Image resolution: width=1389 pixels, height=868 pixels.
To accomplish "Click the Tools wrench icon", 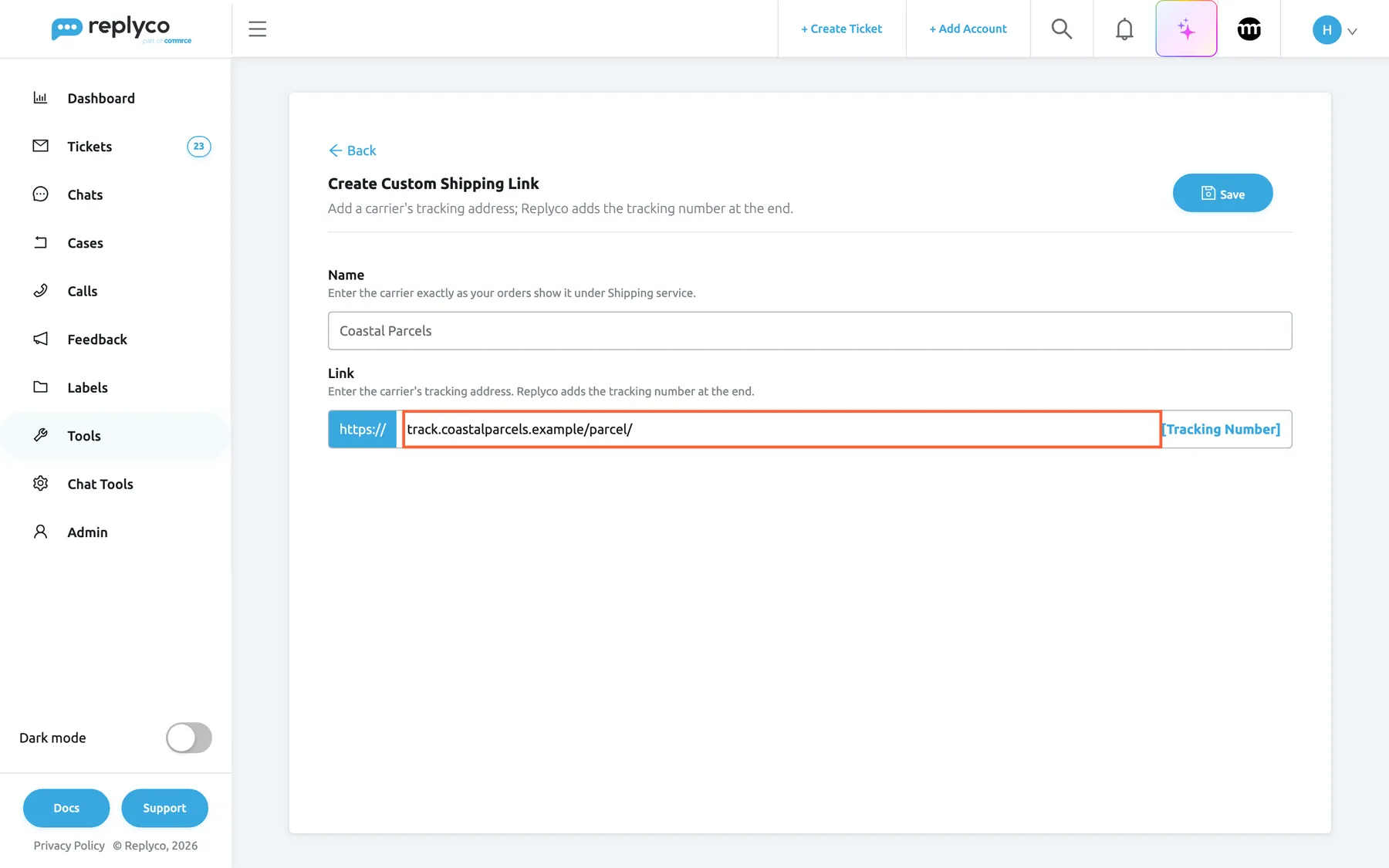I will point(40,435).
